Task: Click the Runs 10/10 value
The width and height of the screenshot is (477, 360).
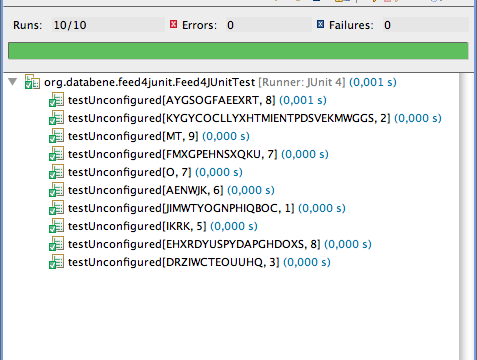Action: pos(108,25)
